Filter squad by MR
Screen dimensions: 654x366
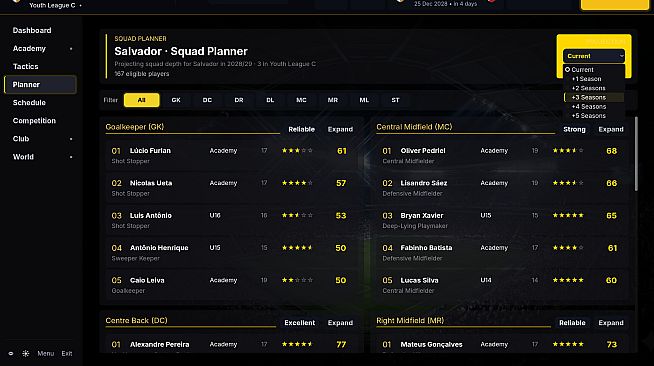click(332, 100)
